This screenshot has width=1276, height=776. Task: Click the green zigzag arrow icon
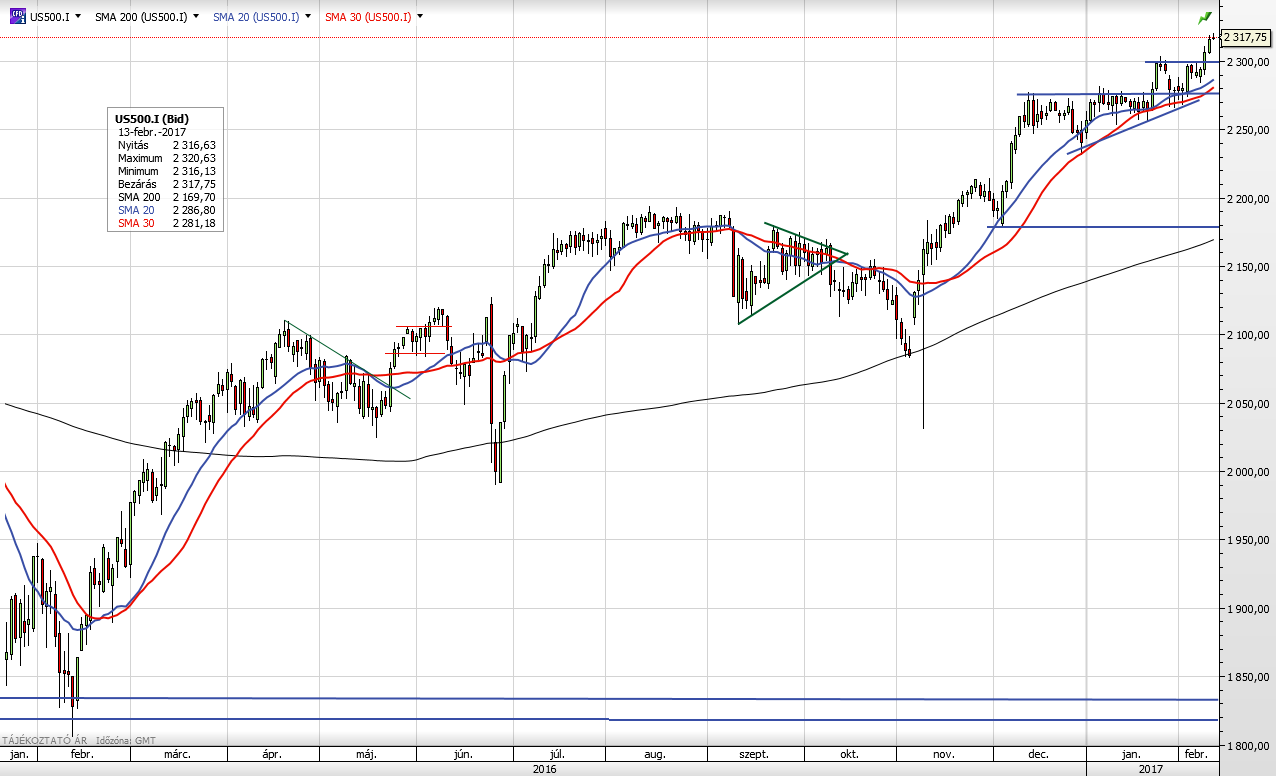coord(1205,17)
